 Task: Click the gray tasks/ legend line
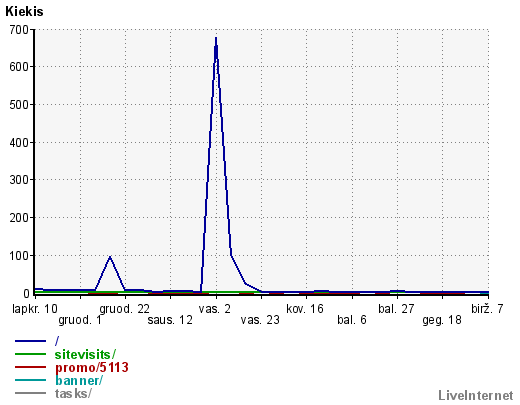pyautogui.click(x=30, y=393)
